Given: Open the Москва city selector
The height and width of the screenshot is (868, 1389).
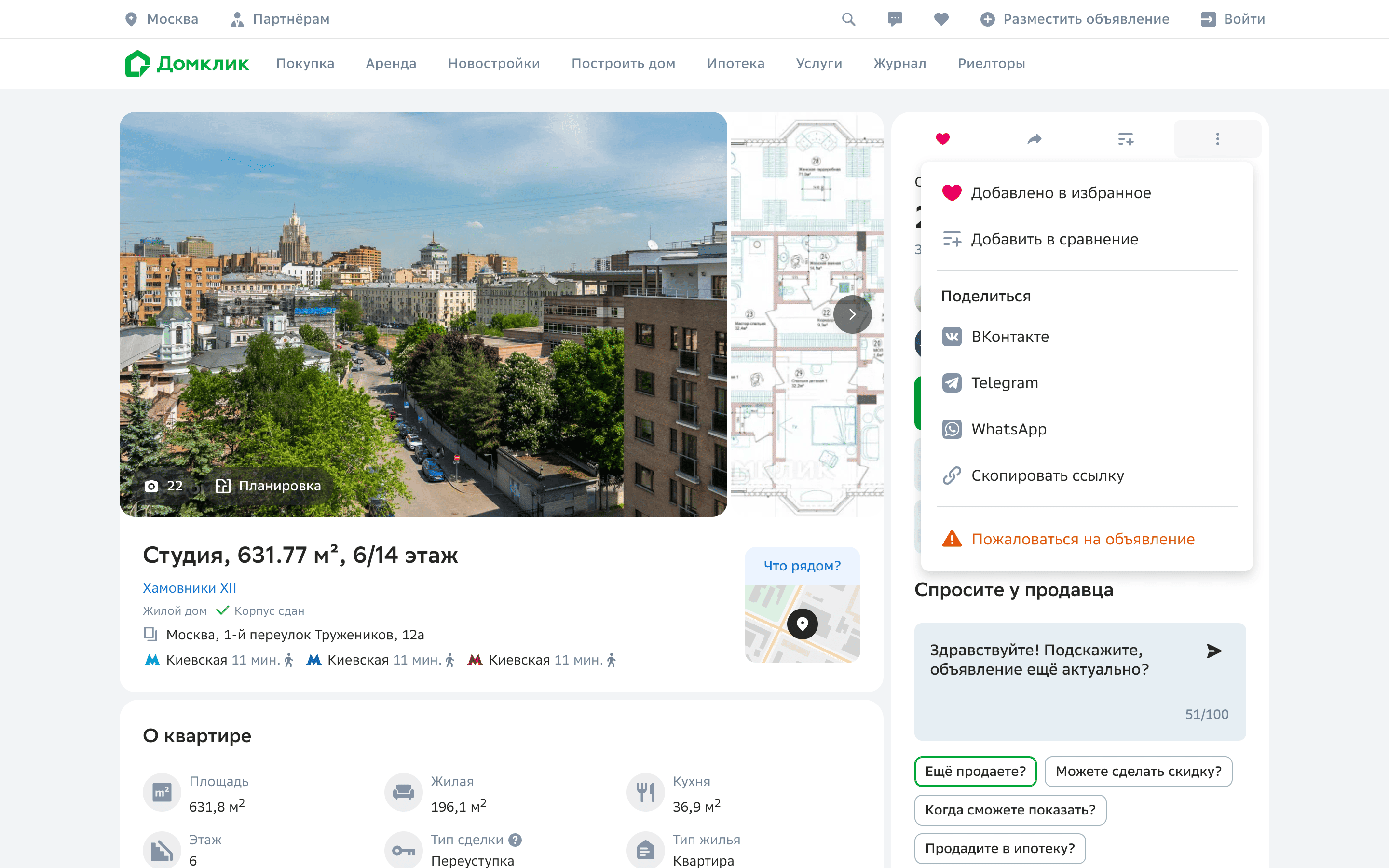Looking at the screenshot, I should click(x=161, y=19).
